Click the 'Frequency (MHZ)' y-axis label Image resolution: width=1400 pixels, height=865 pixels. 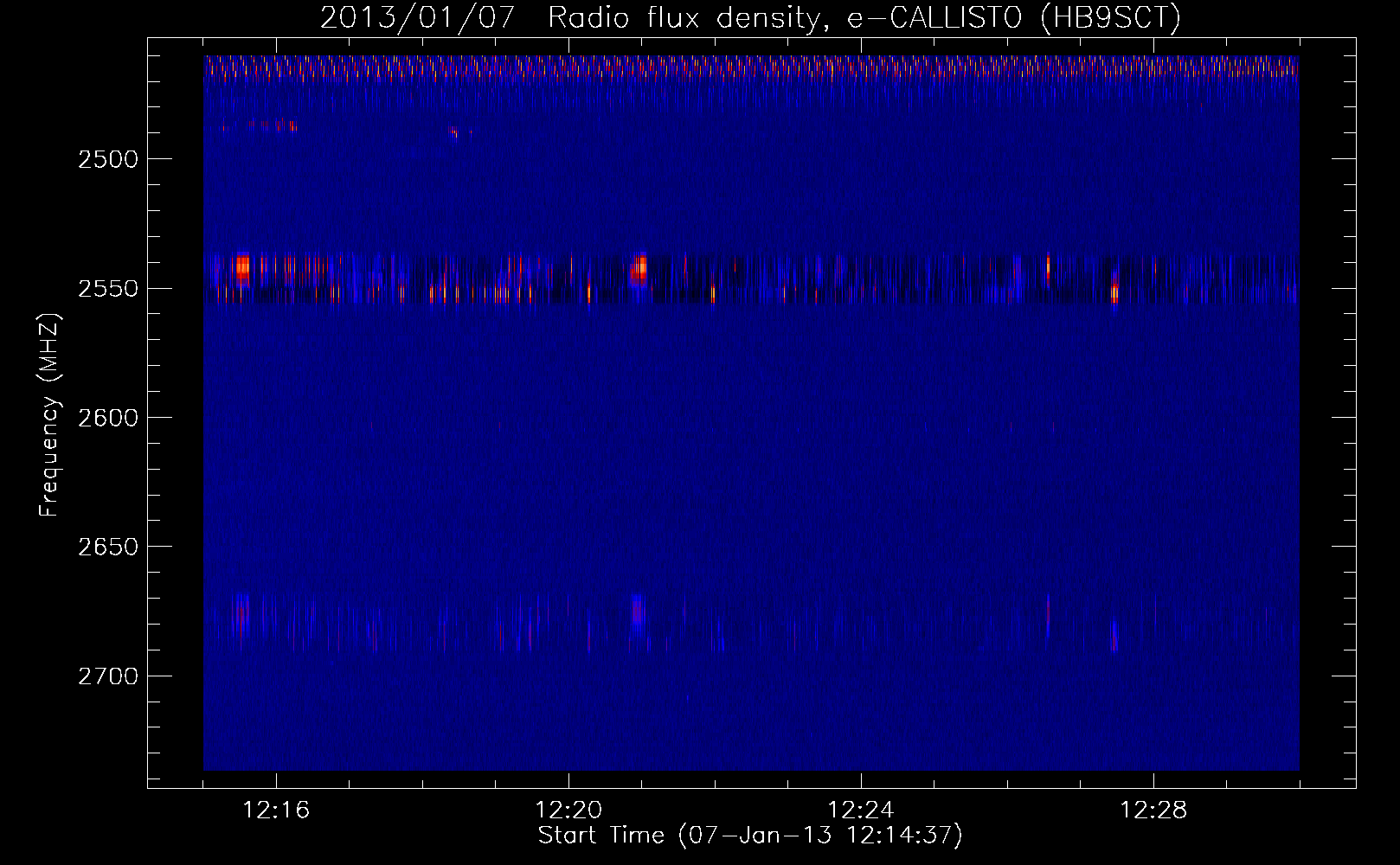pos(49,416)
